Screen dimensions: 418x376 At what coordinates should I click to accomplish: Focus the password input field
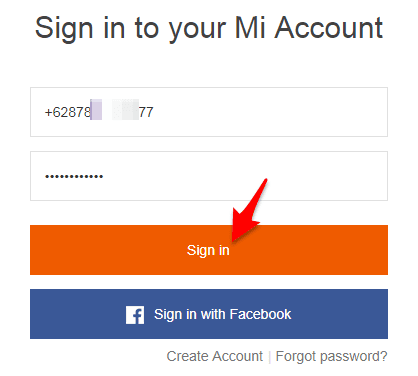tap(209, 176)
